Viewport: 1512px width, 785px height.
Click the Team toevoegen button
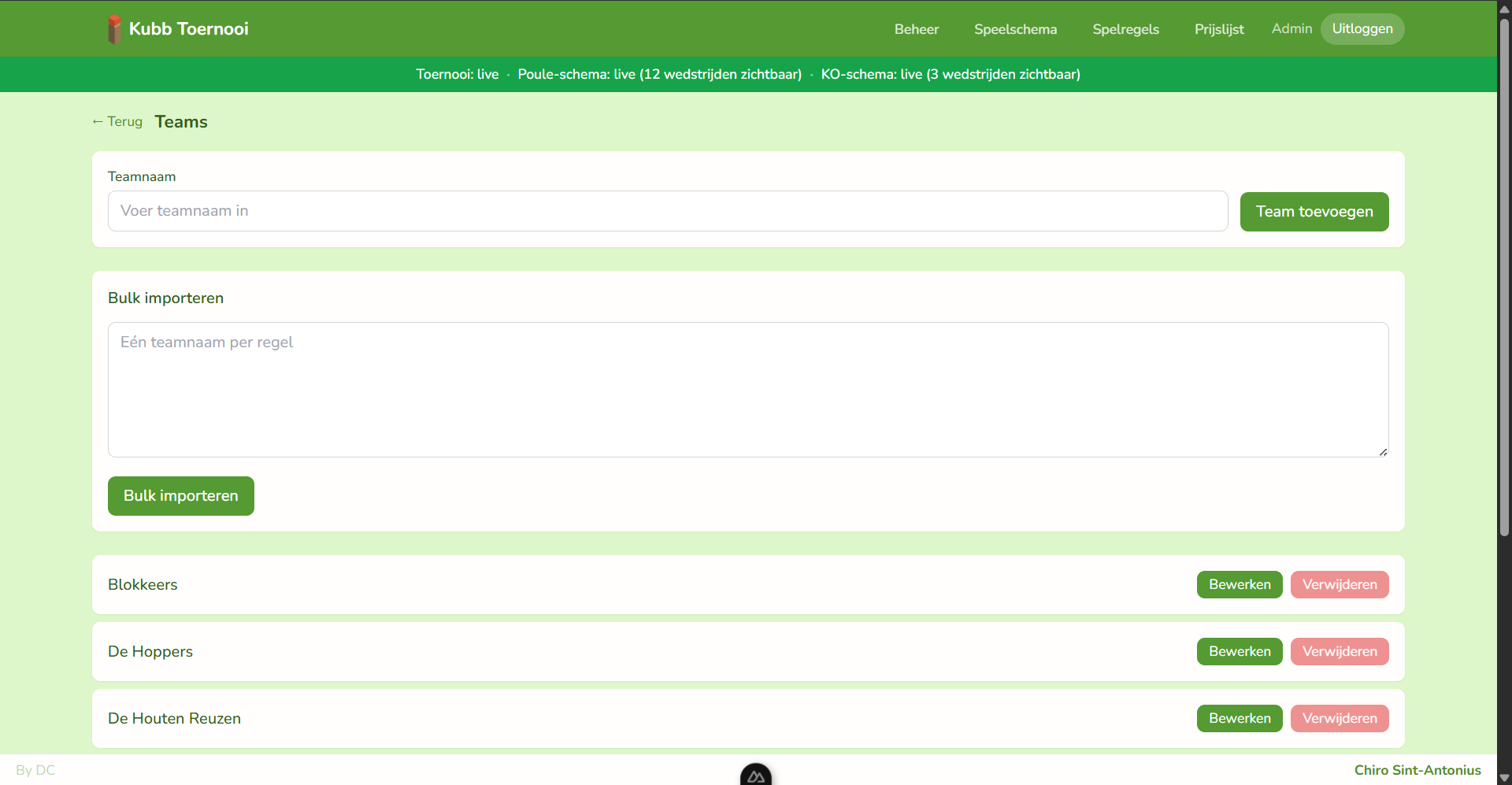[1314, 212]
